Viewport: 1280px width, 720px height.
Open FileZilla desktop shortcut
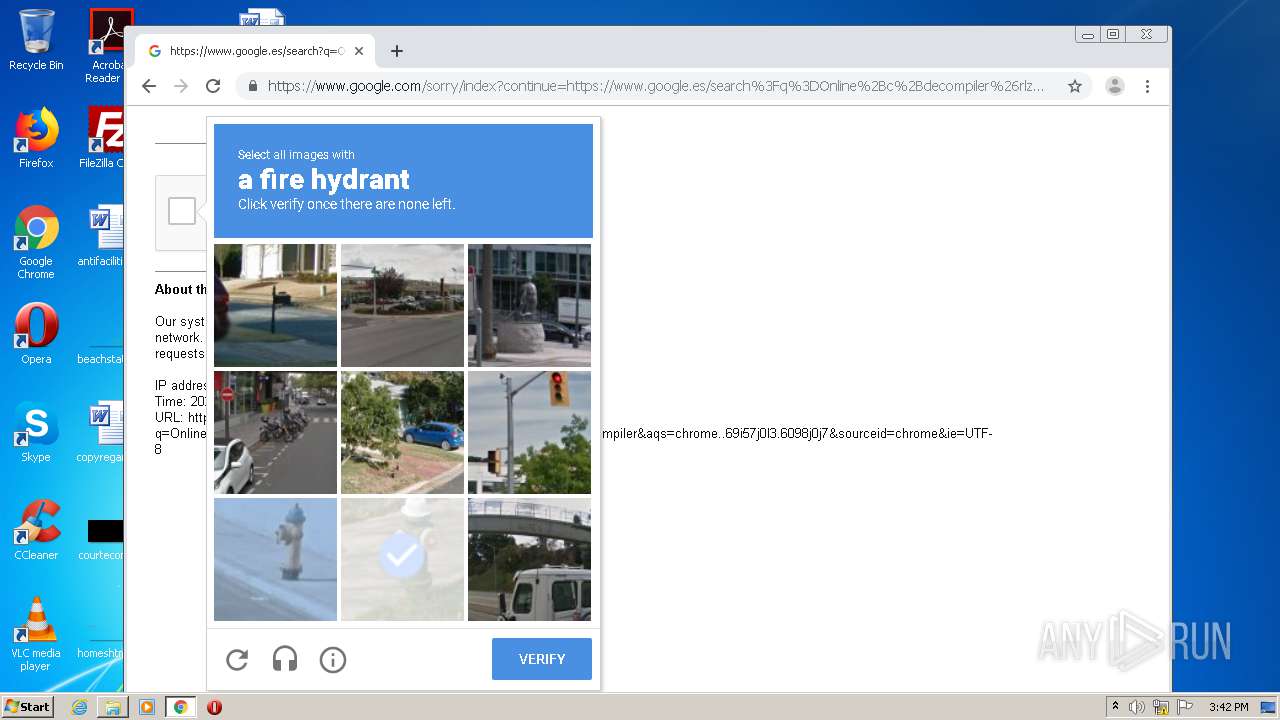pos(103,138)
